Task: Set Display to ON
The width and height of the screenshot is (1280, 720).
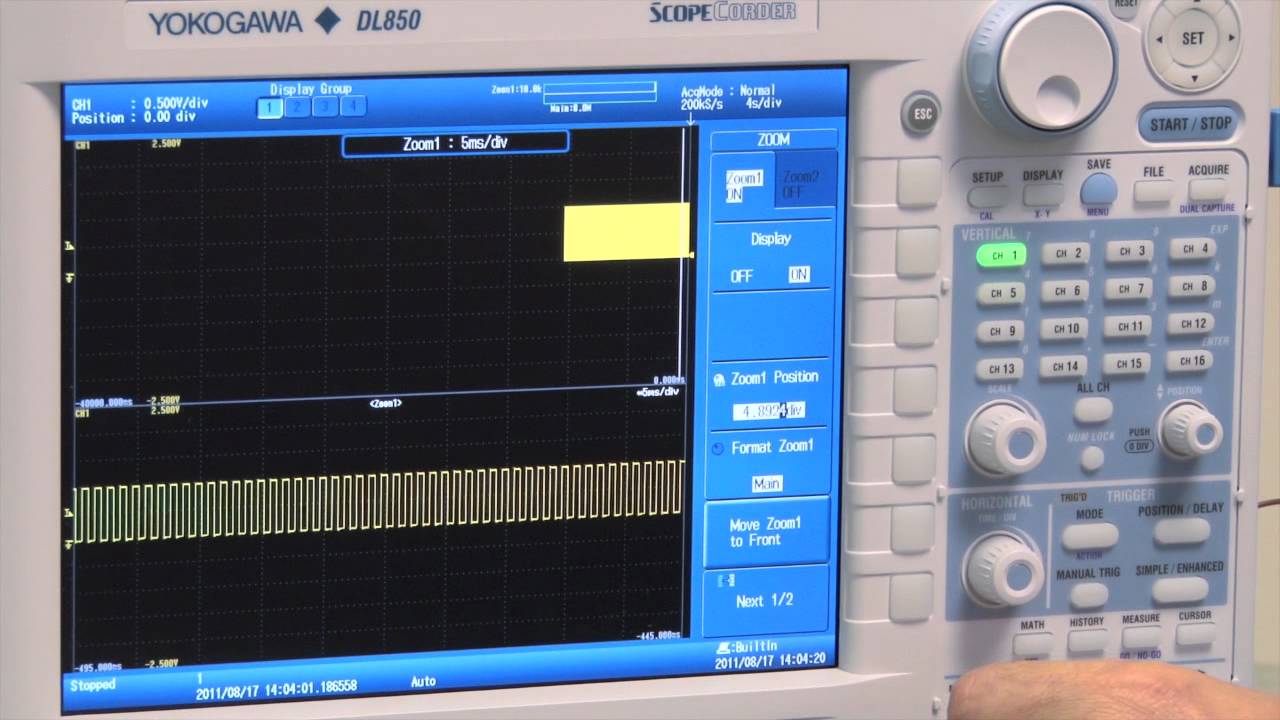Action: click(799, 274)
